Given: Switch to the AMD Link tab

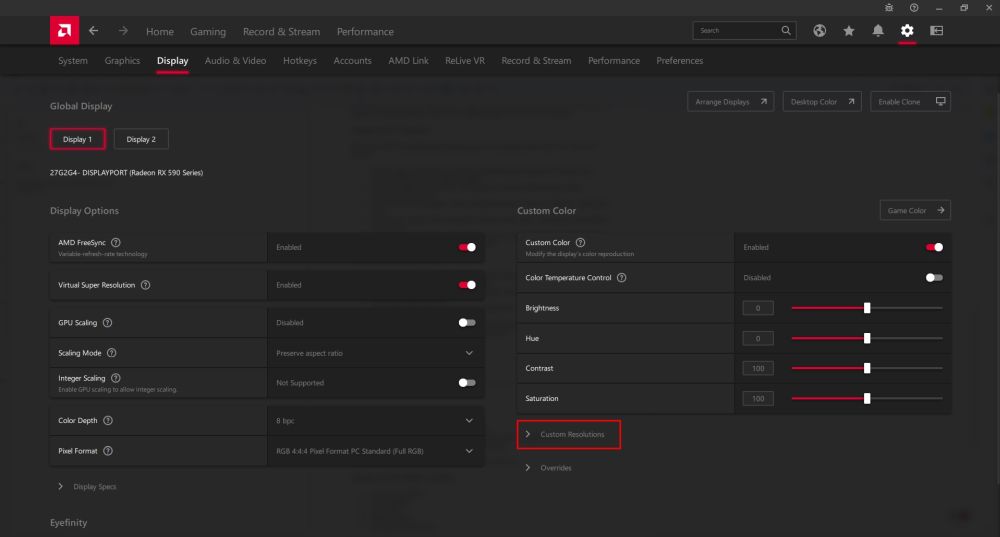Looking at the screenshot, I should click(408, 61).
